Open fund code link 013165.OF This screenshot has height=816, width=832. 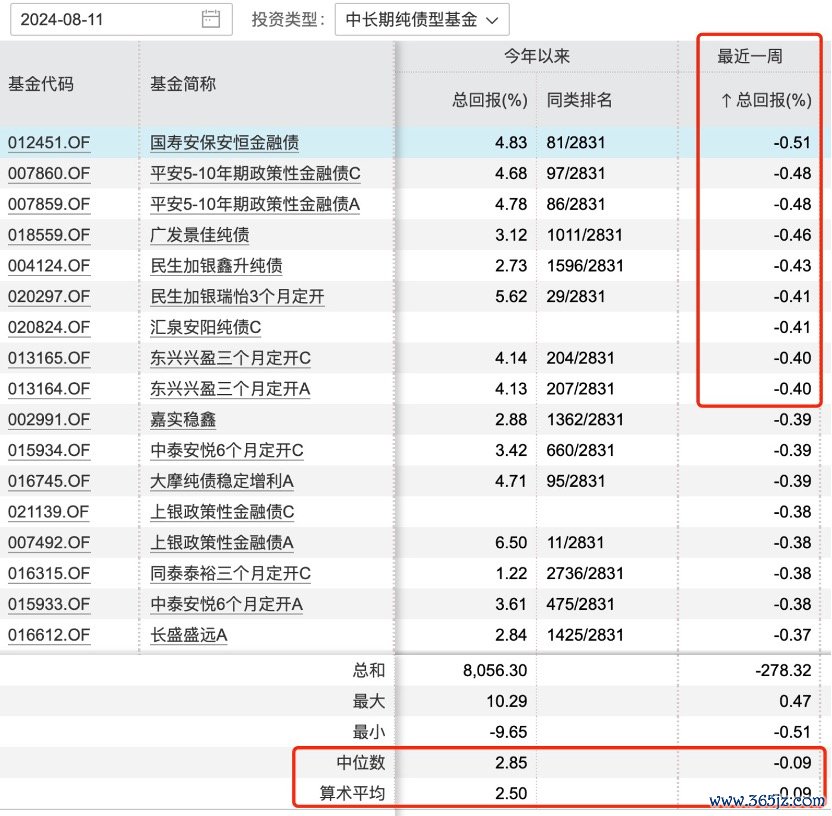[49, 358]
